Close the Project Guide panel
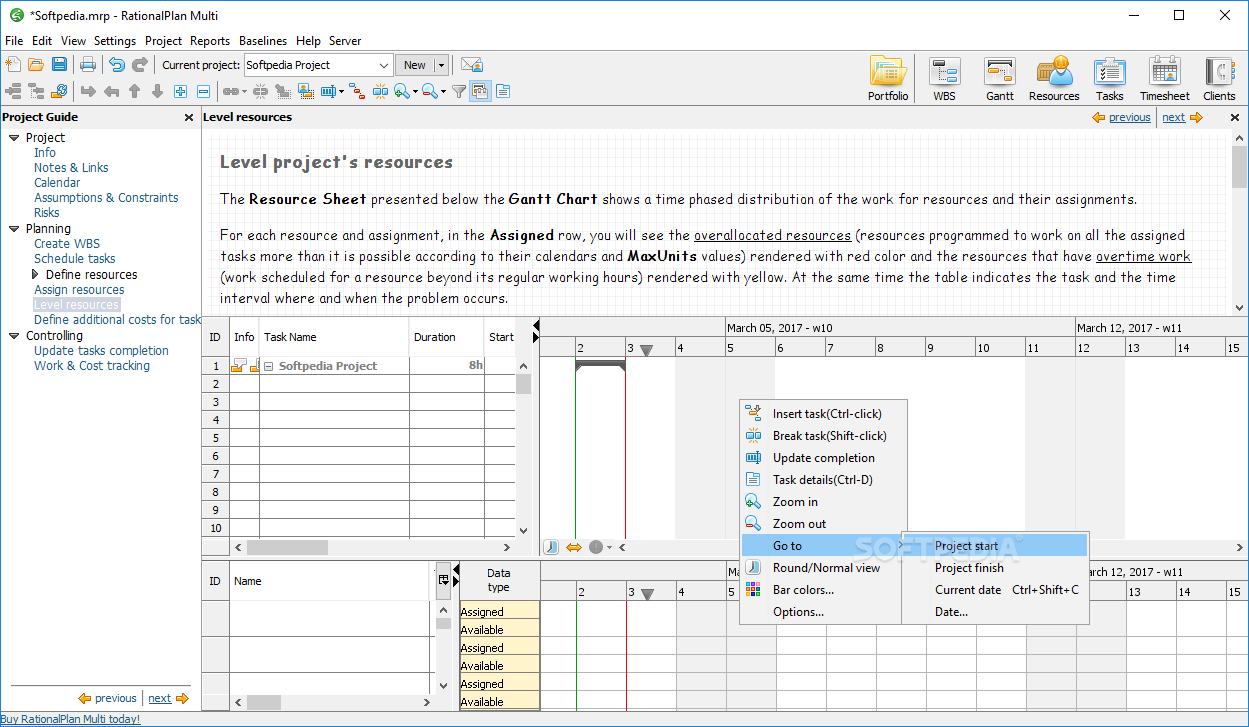Screen dimensions: 1249x727 (x=189, y=117)
